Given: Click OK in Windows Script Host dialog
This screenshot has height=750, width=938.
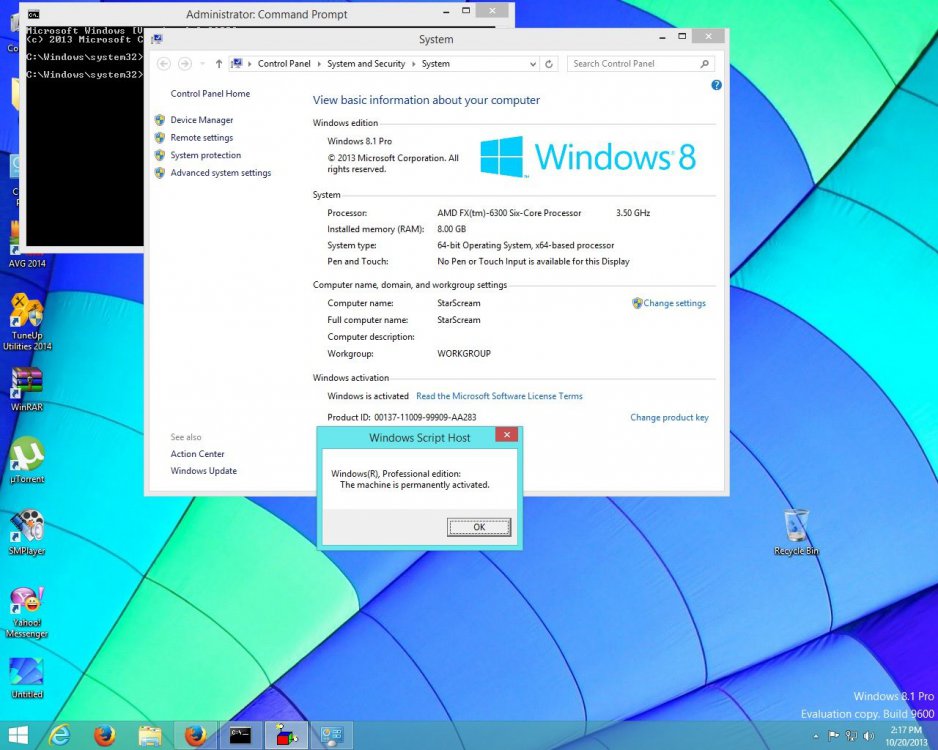Looking at the screenshot, I should tap(479, 527).
